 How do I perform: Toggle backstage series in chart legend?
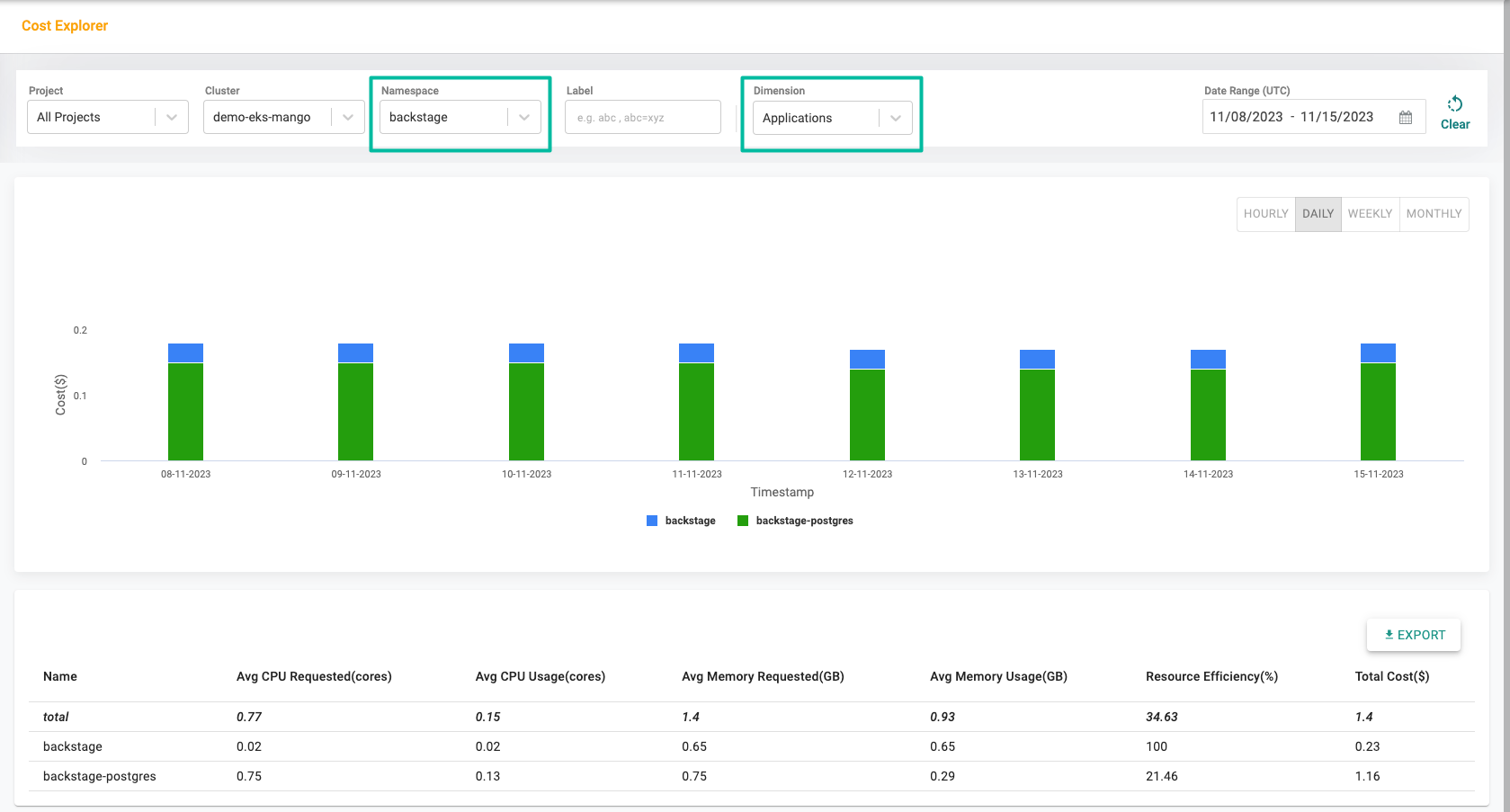[x=681, y=521]
